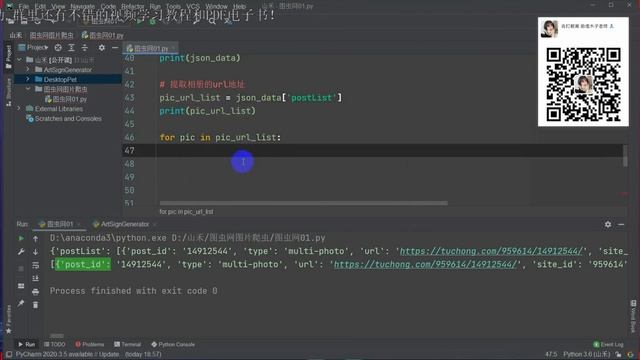
Task: Click restore layout icon in Run panel
Action: point(21,286)
